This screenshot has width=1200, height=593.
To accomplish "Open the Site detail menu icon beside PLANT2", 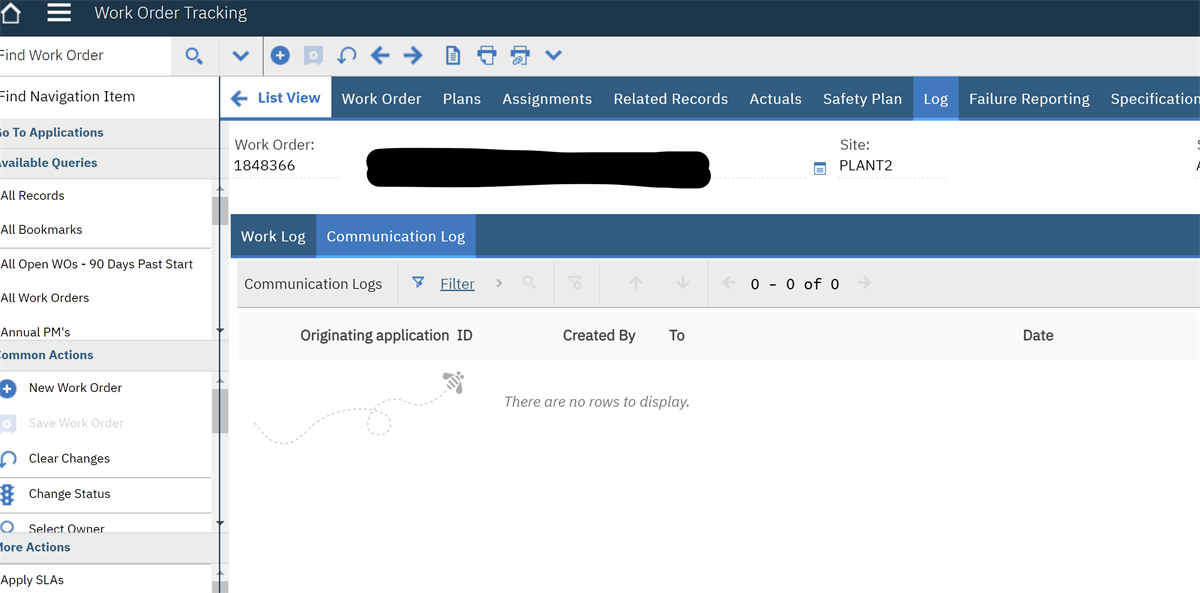I will (822, 165).
